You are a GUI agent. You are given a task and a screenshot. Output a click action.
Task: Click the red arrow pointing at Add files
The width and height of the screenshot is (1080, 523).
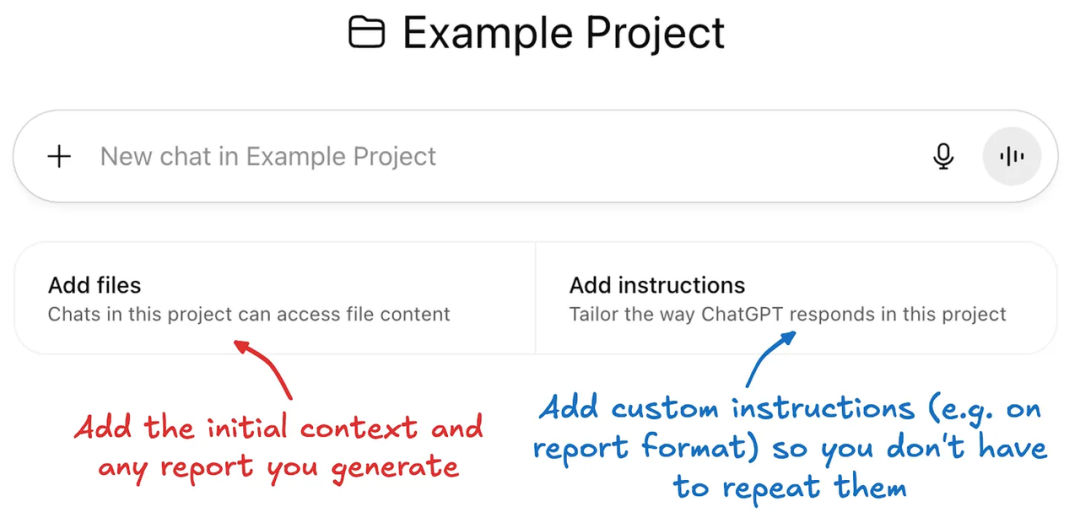click(263, 368)
